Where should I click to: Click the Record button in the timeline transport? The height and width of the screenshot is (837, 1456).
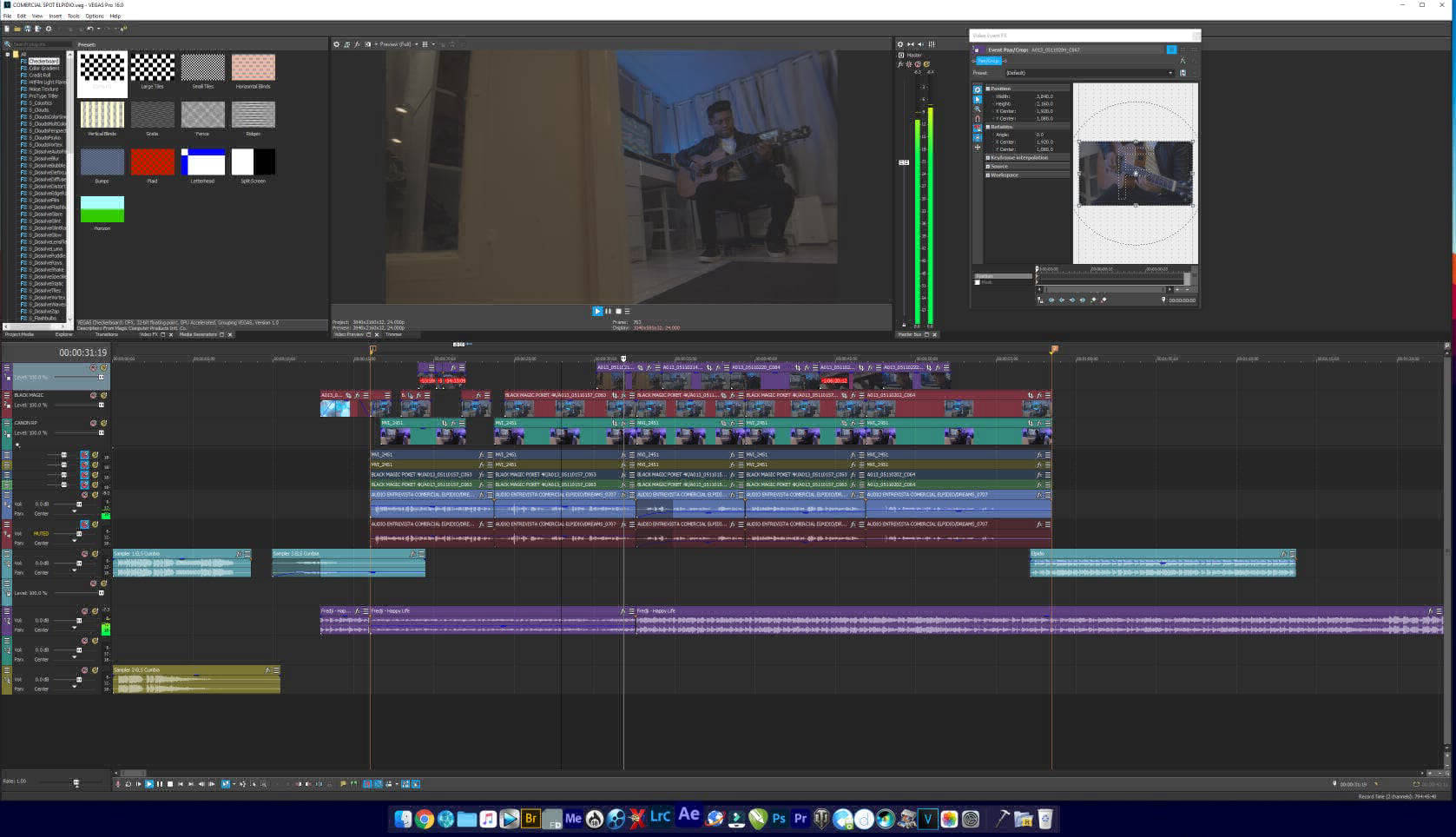118,784
